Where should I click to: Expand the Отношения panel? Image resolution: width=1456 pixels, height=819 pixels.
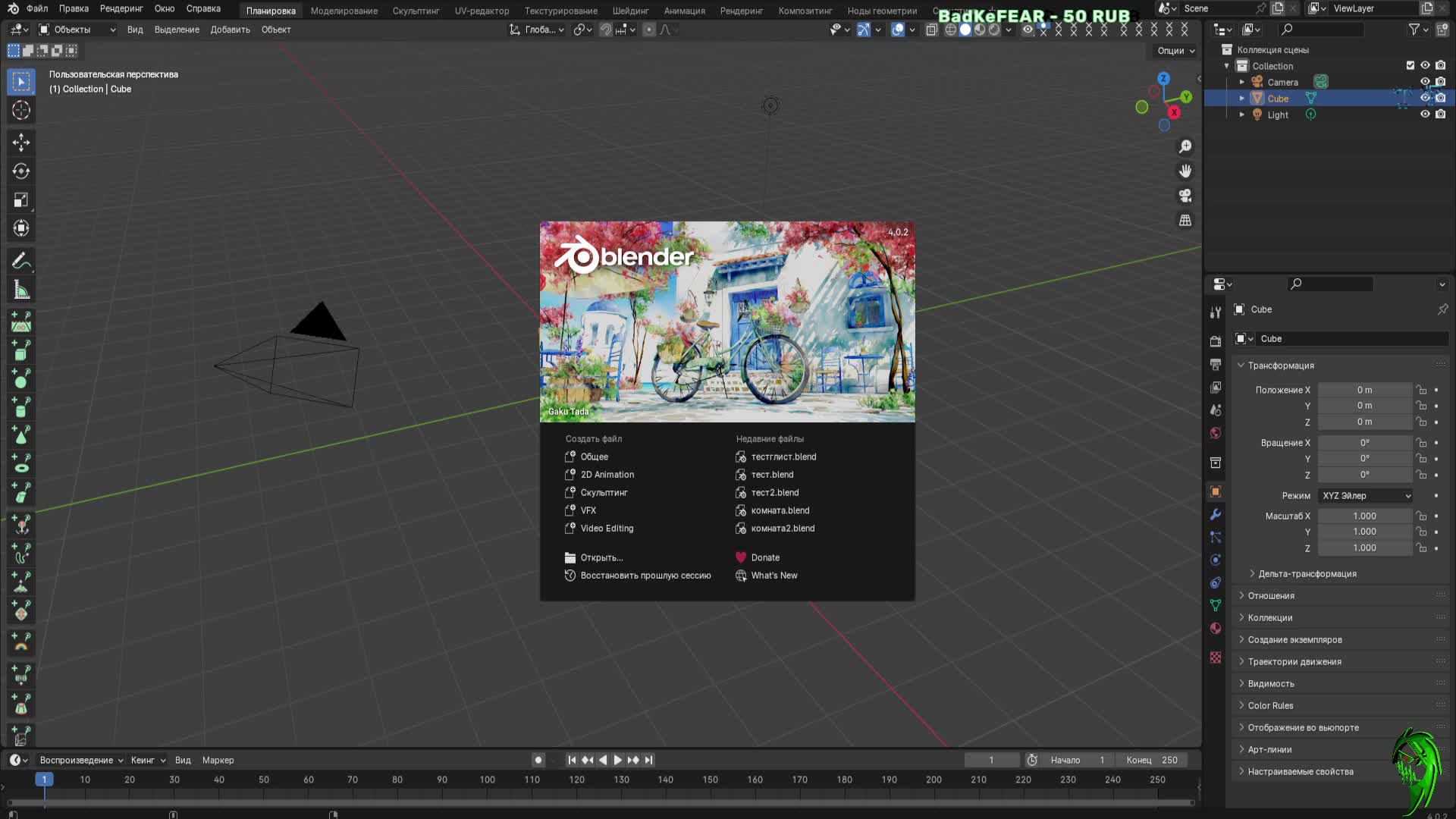(x=1271, y=596)
